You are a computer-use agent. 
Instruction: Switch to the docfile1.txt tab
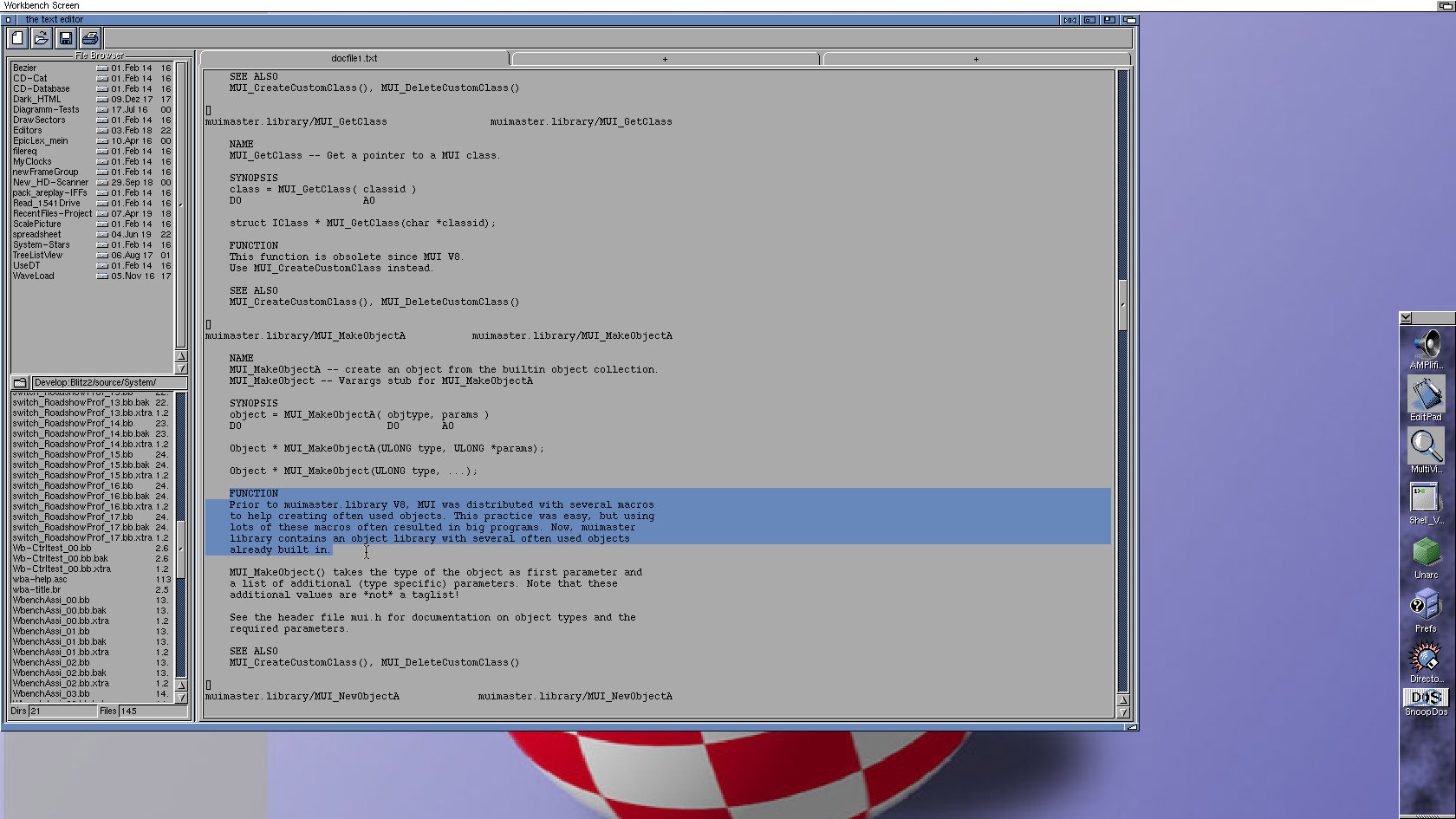pos(354,59)
